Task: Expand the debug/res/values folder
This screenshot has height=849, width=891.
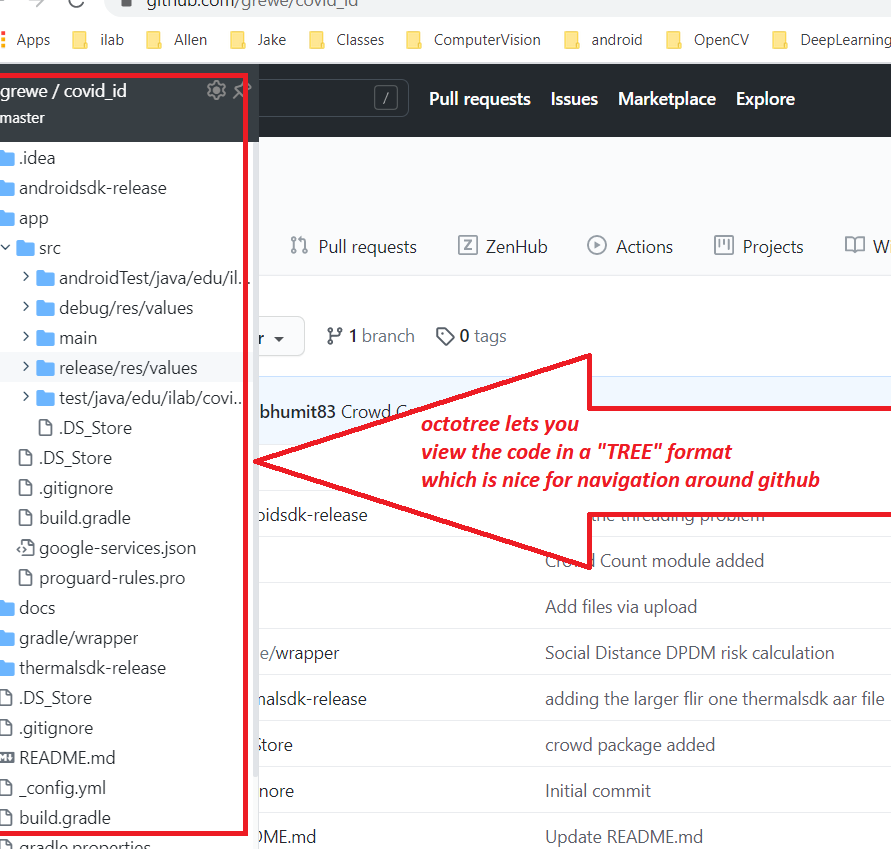Action: click(26, 308)
